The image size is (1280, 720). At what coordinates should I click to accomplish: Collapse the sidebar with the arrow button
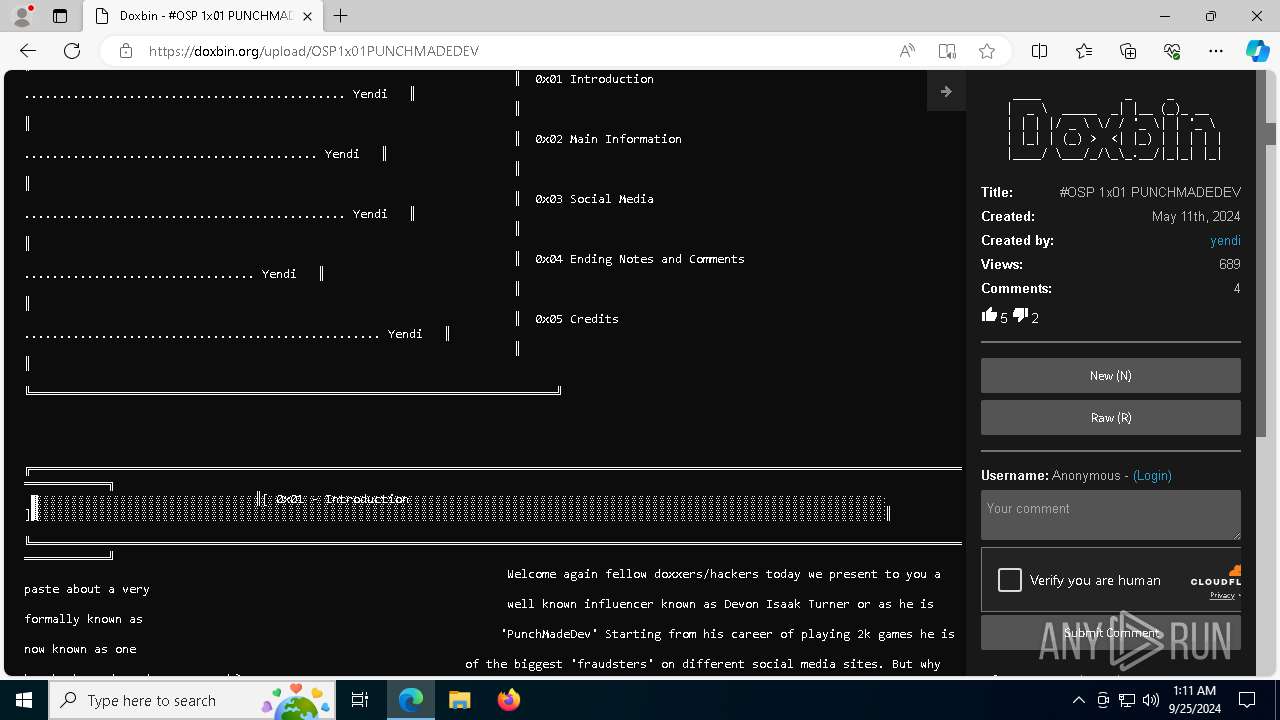[946, 91]
